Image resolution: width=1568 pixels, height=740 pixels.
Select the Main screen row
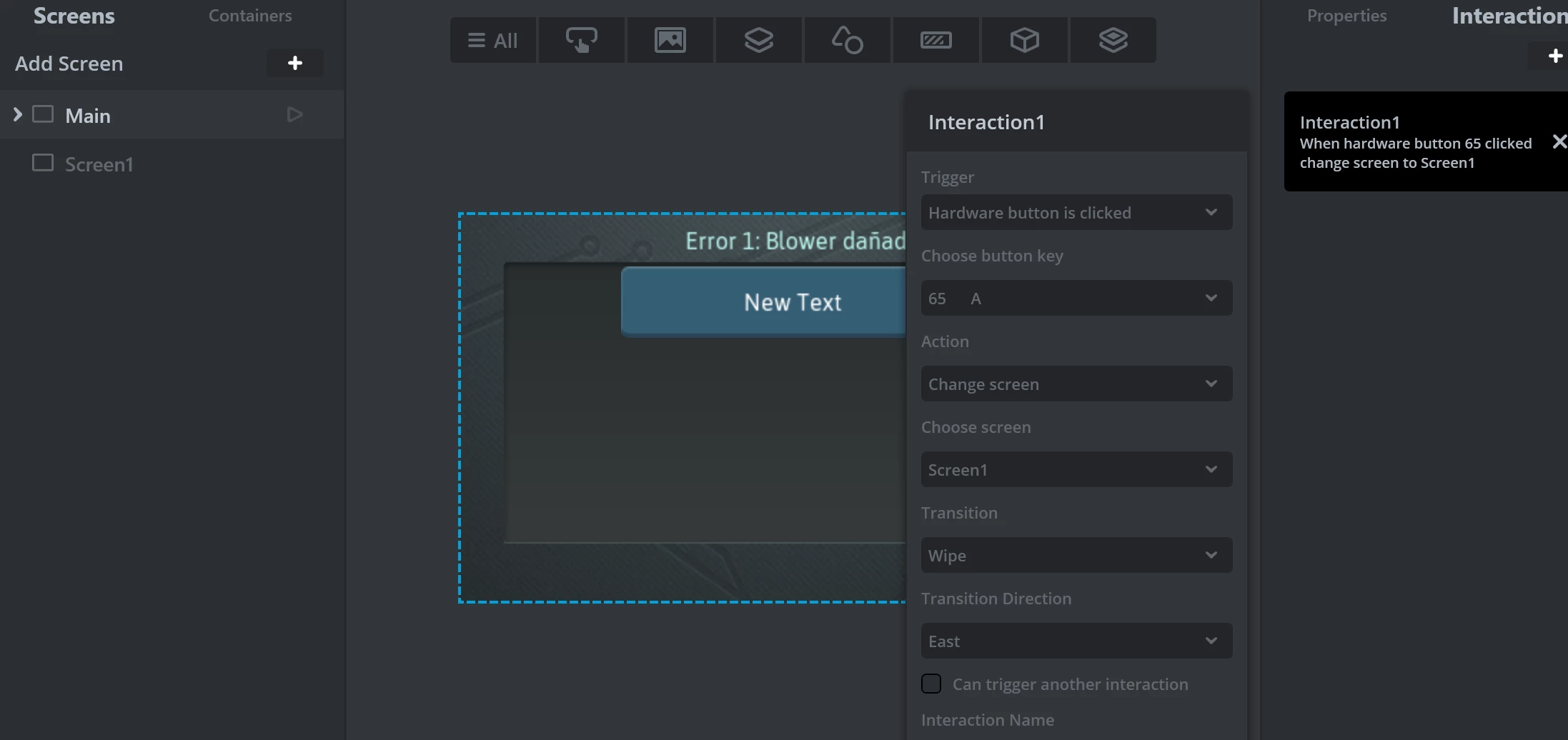click(x=172, y=114)
